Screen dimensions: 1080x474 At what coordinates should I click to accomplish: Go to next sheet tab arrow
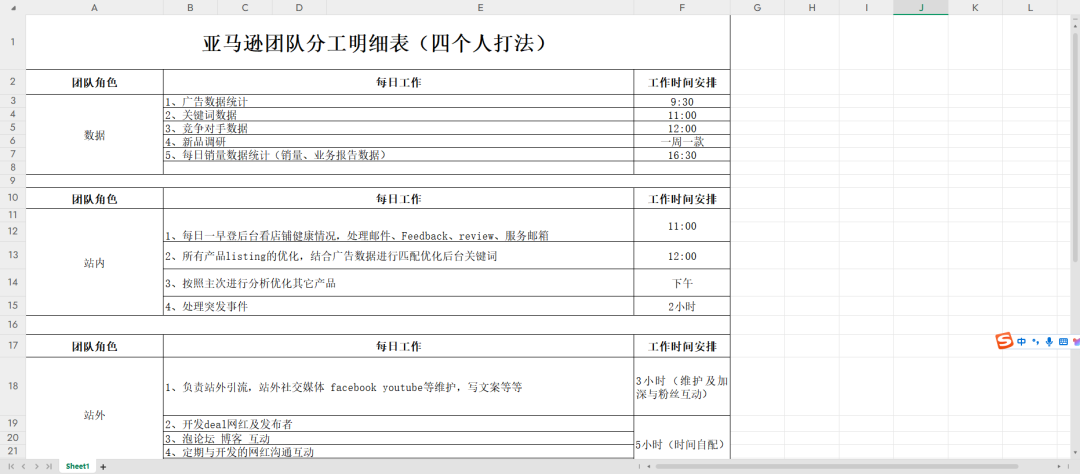pyautogui.click(x=36, y=466)
